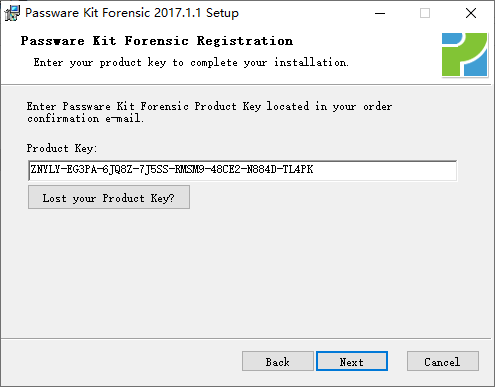Open the setup installer icon in title bar

coord(12,13)
